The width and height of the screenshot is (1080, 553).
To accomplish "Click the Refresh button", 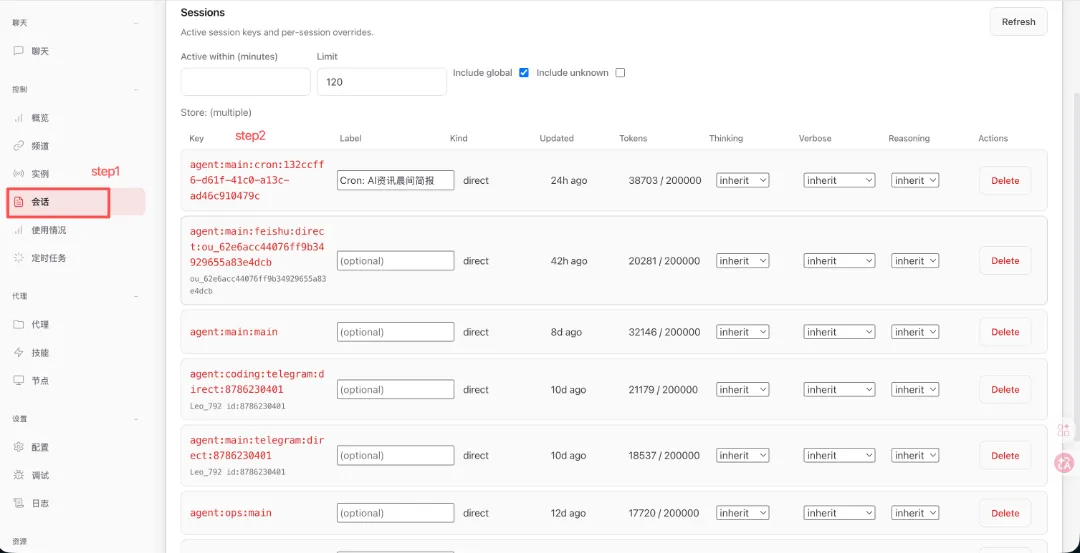I will (x=1018, y=22).
